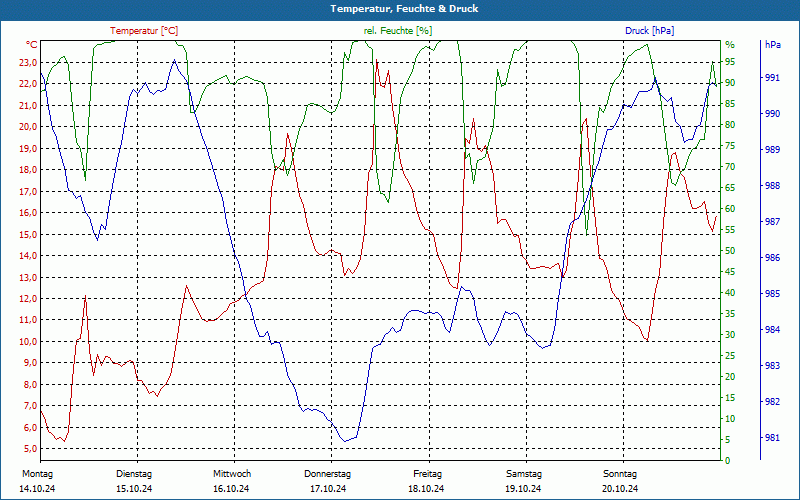Click the 'hPa' unit label on the pressure axis
Screen dimensions: 800x500
pos(772,44)
